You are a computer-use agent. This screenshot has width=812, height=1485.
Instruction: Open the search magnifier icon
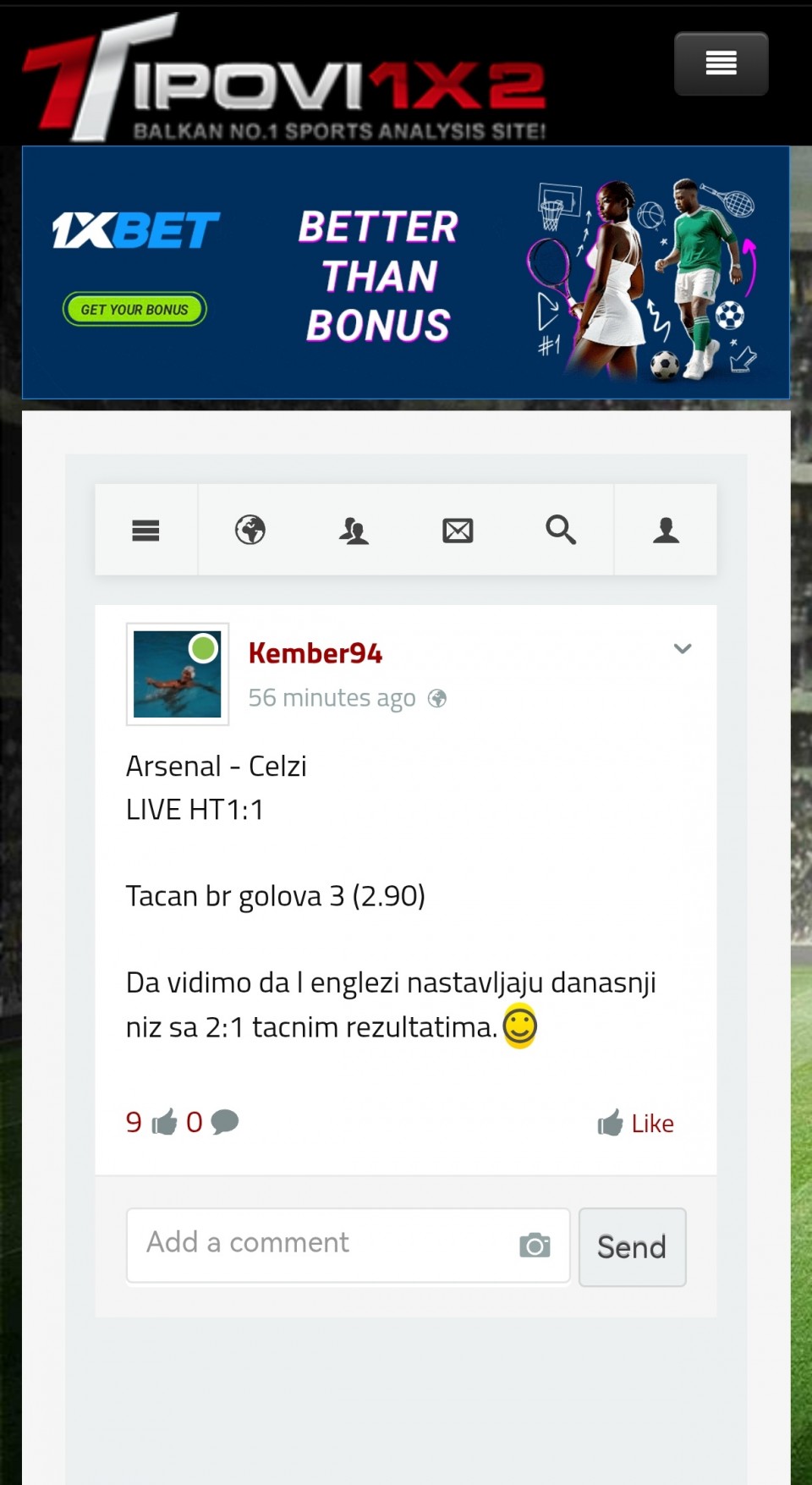(x=561, y=530)
